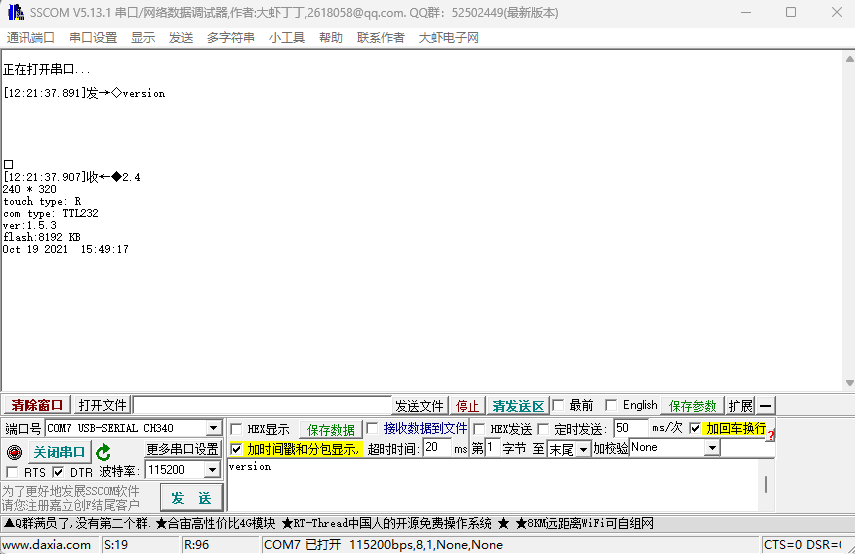Open the 115200 baud rate dropdown
855x554 pixels.
[212, 469]
